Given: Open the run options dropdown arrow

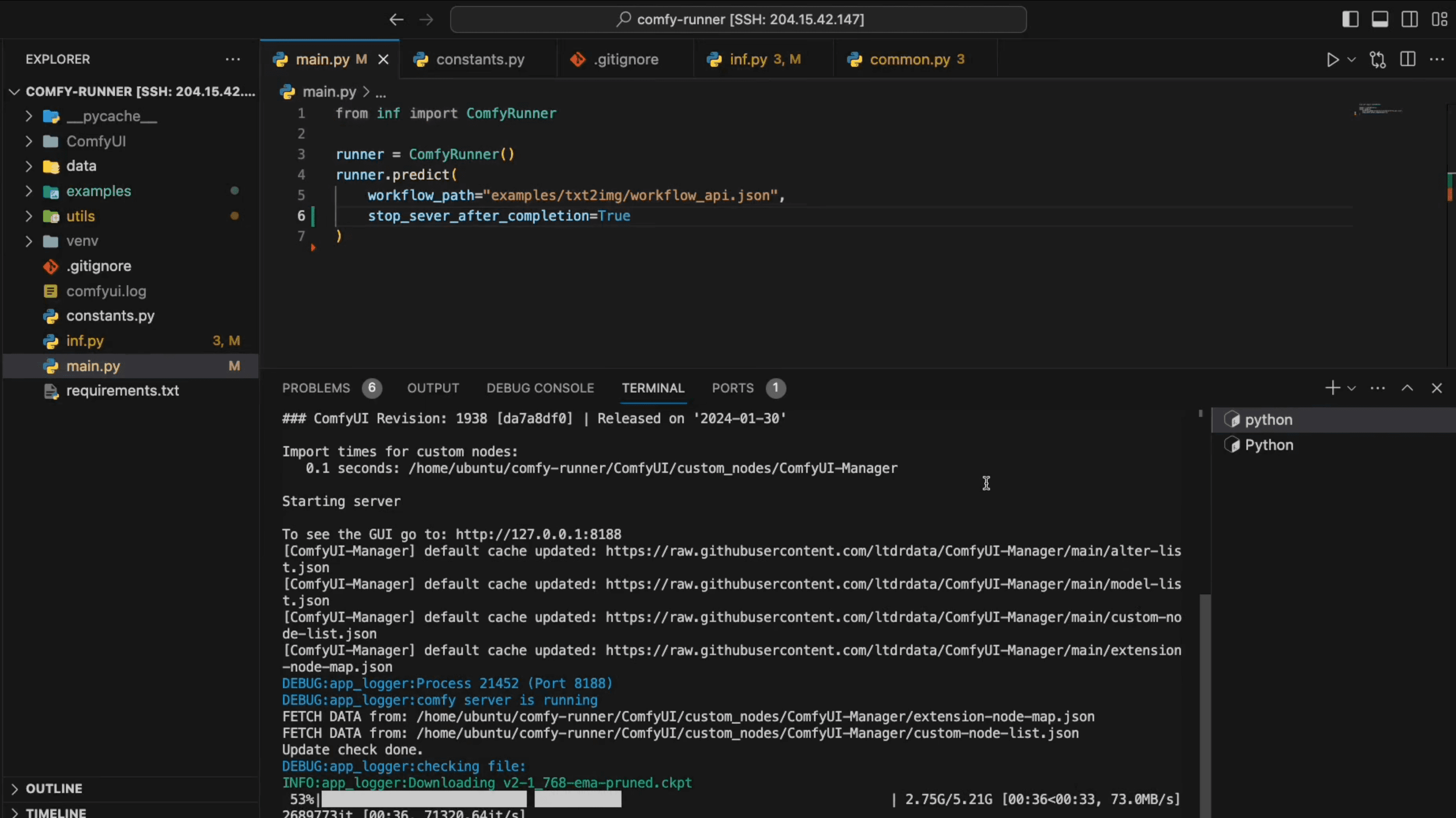Looking at the screenshot, I should pyautogui.click(x=1351, y=59).
